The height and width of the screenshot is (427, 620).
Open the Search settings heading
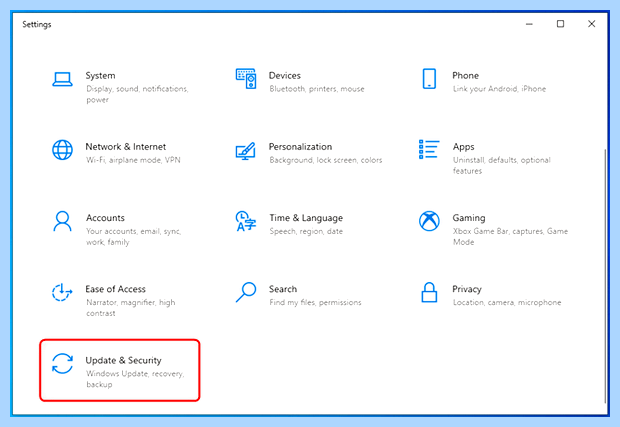[x=283, y=289]
